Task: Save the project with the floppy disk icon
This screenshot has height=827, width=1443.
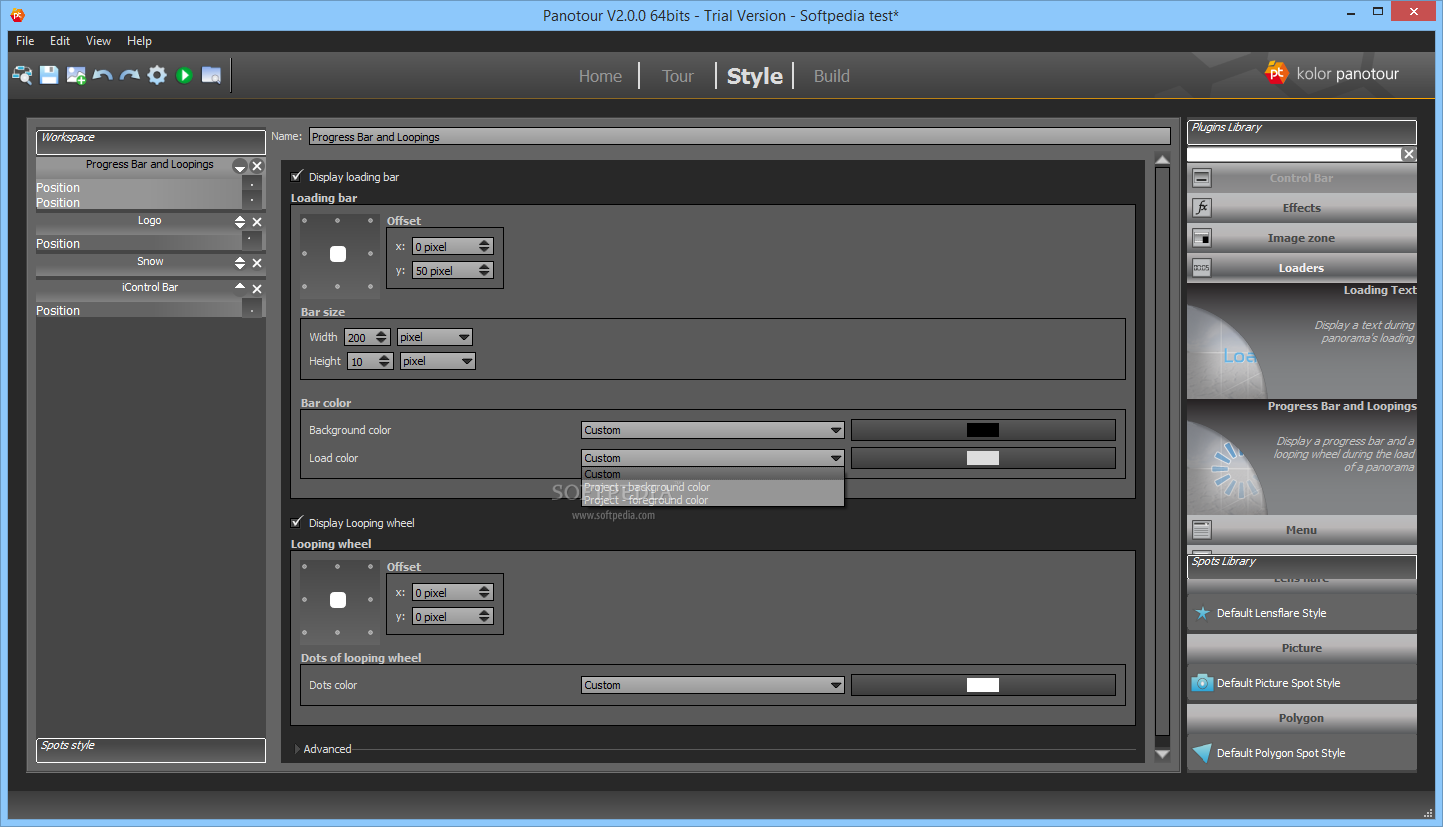Action: coord(49,75)
